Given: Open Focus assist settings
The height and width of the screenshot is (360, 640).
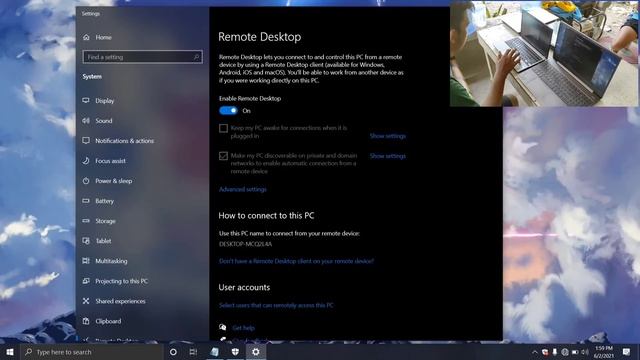Looking at the screenshot, I should [104, 161].
